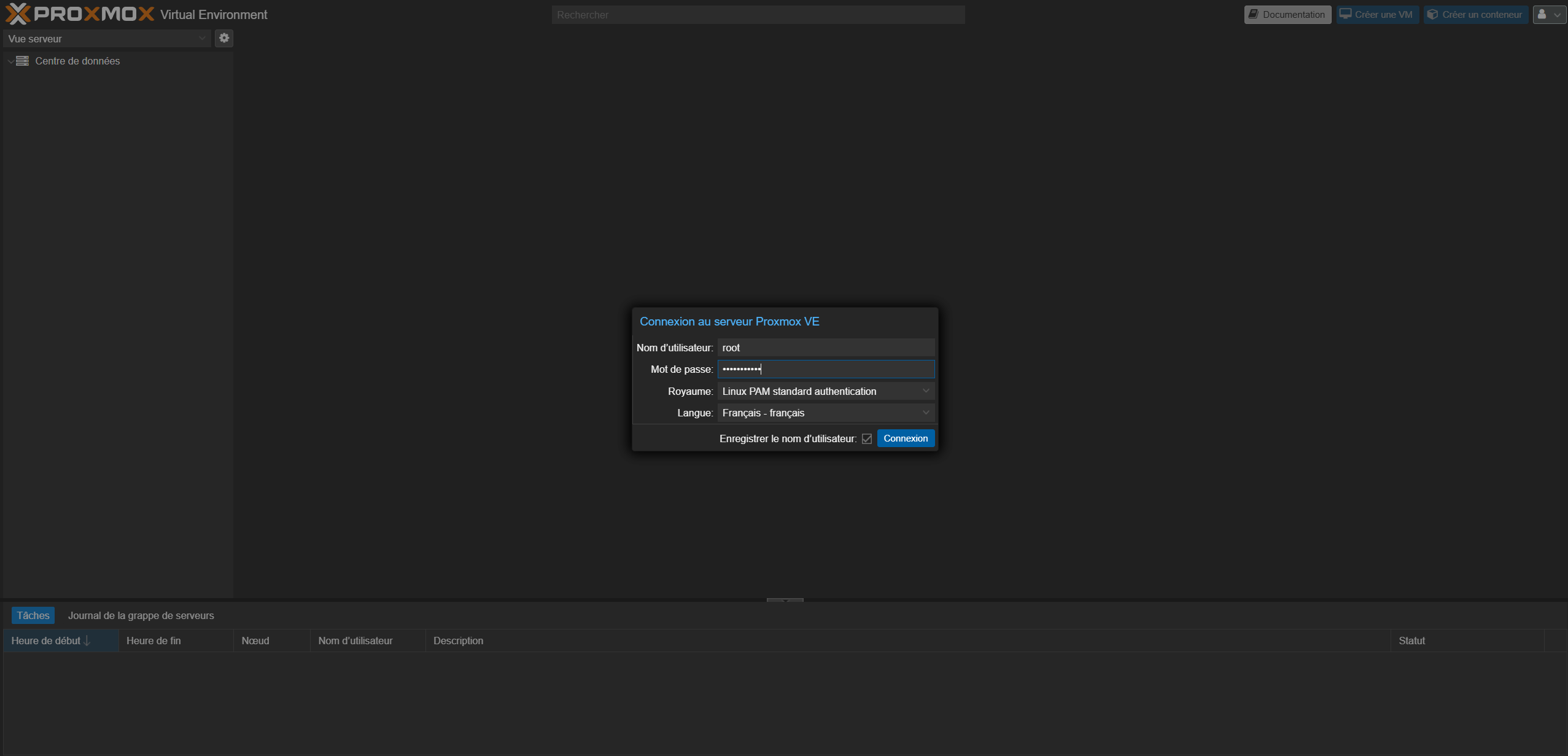Click the Connexion login button
This screenshot has width=1568, height=756.
(x=905, y=438)
